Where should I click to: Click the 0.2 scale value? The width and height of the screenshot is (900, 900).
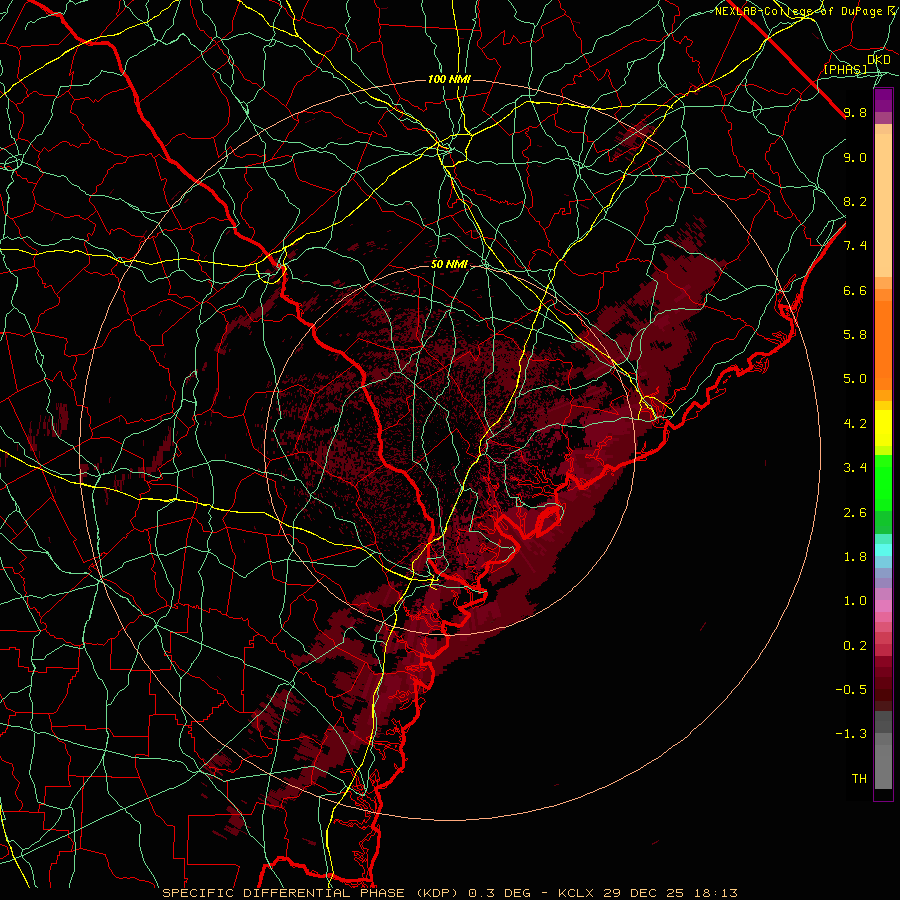click(855, 646)
